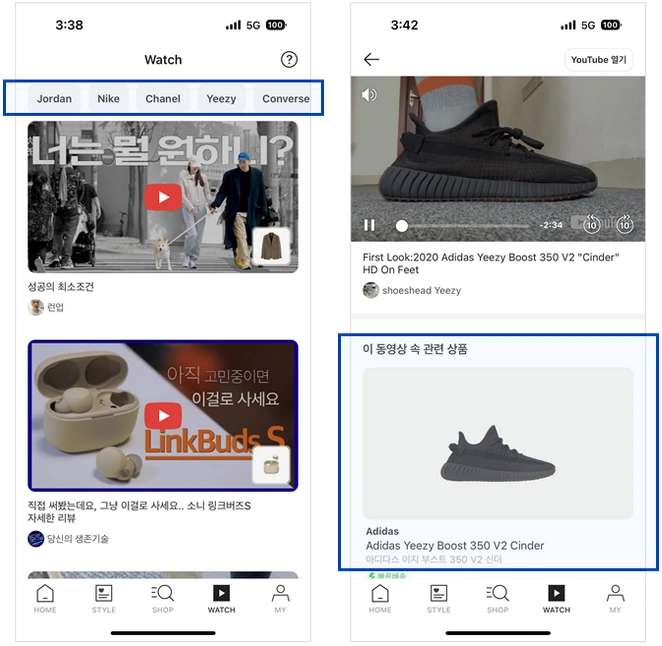
Task: Pause the Yeezy video
Action: click(x=369, y=225)
